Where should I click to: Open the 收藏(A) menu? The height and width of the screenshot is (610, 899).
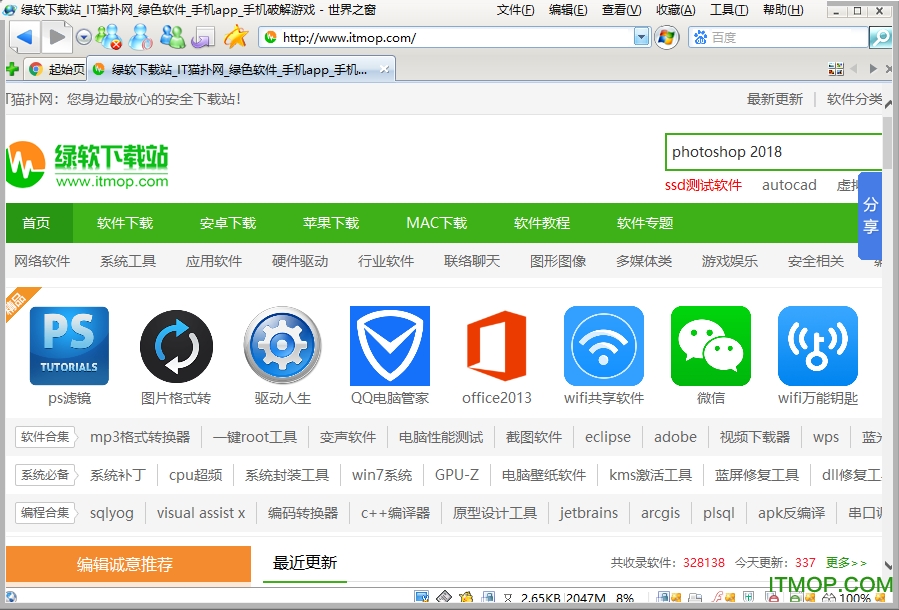tap(675, 10)
